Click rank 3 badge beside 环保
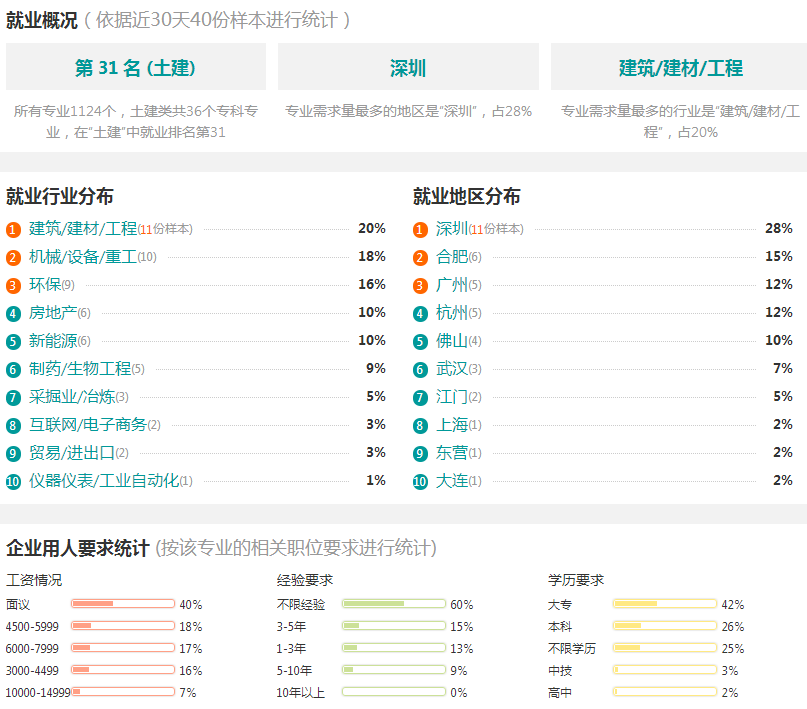Viewport: 807px width, 709px height. coord(13,286)
